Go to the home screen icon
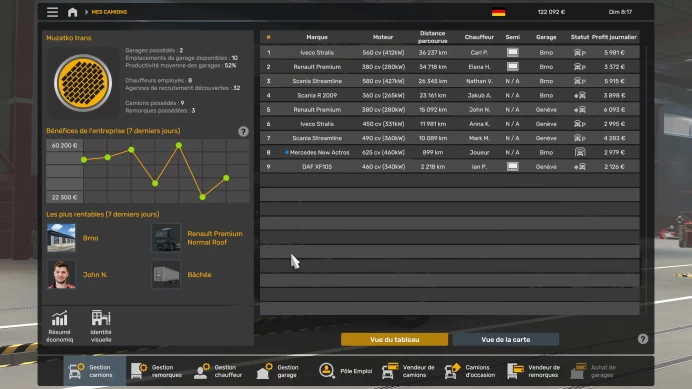This screenshot has width=692, height=389. (x=72, y=12)
